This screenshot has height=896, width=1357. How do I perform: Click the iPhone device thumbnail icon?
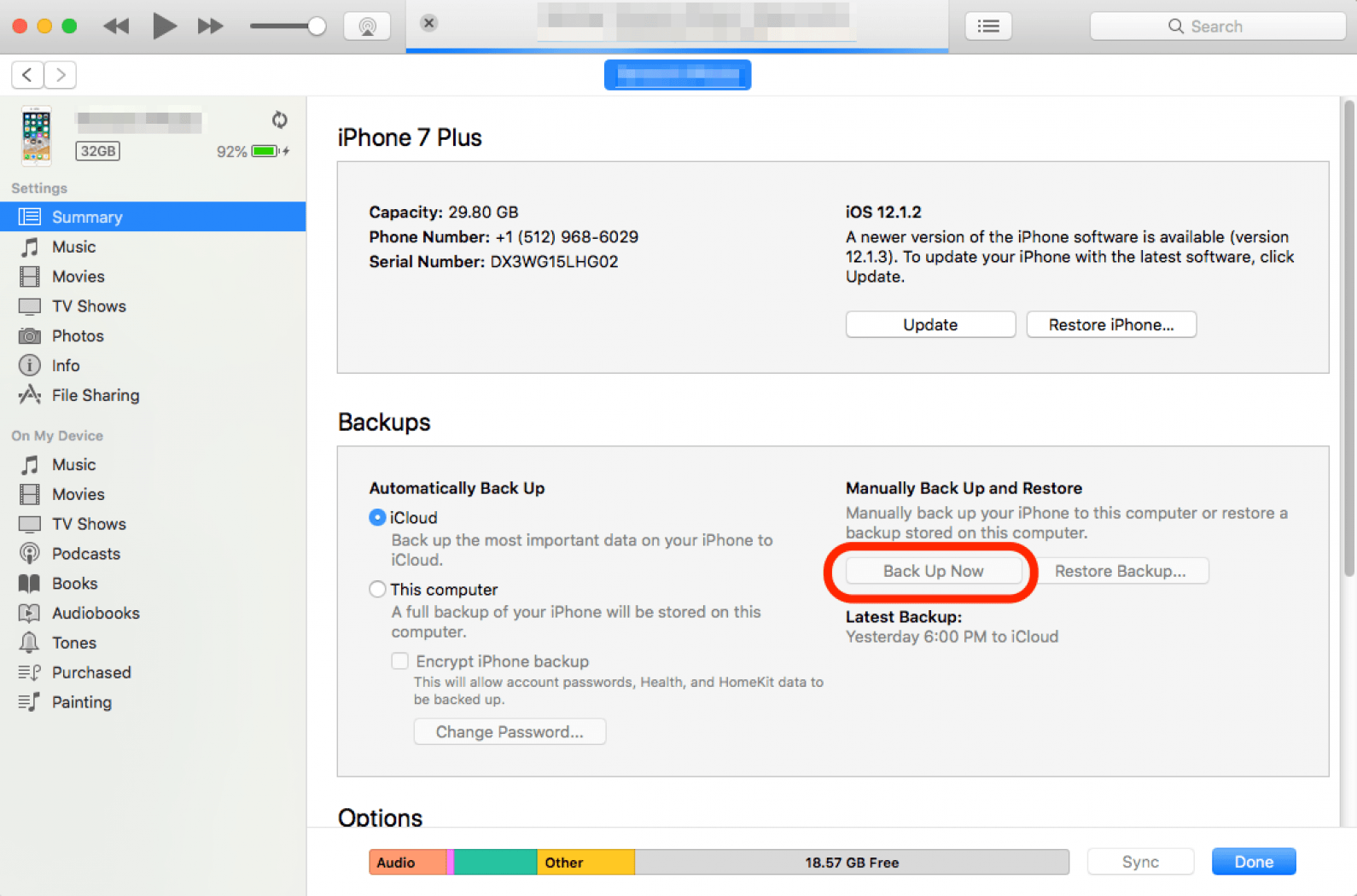point(36,135)
